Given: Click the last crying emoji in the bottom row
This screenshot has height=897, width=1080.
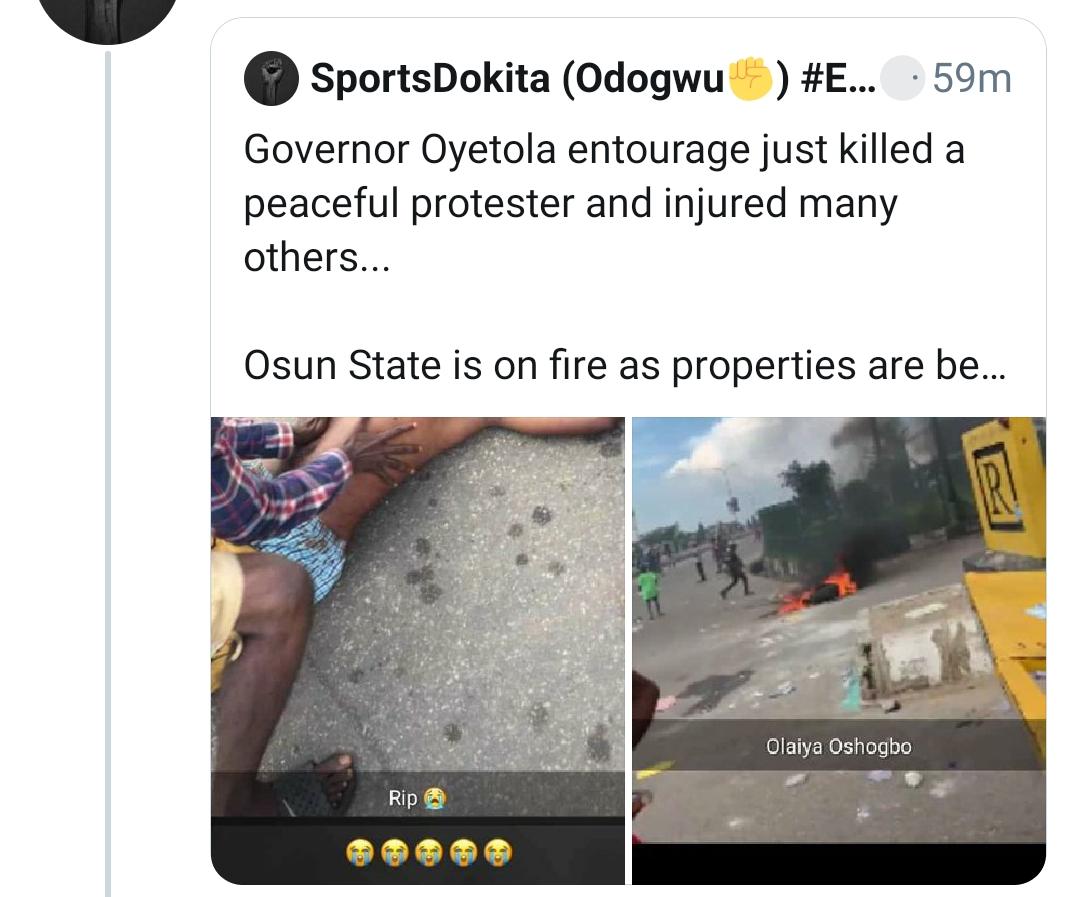Looking at the screenshot, I should click(497, 852).
